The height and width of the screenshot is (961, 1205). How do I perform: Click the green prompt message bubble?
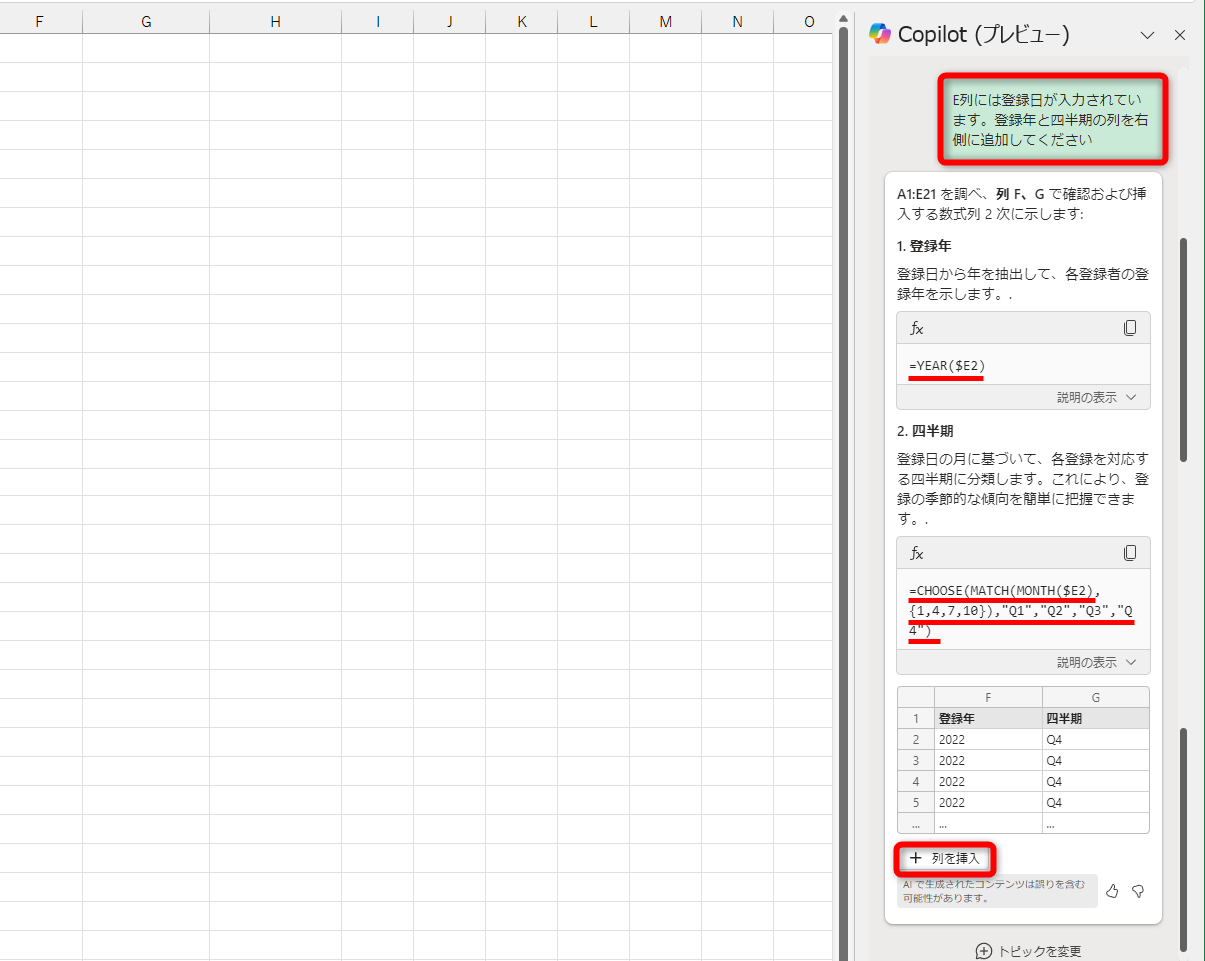[x=1053, y=119]
